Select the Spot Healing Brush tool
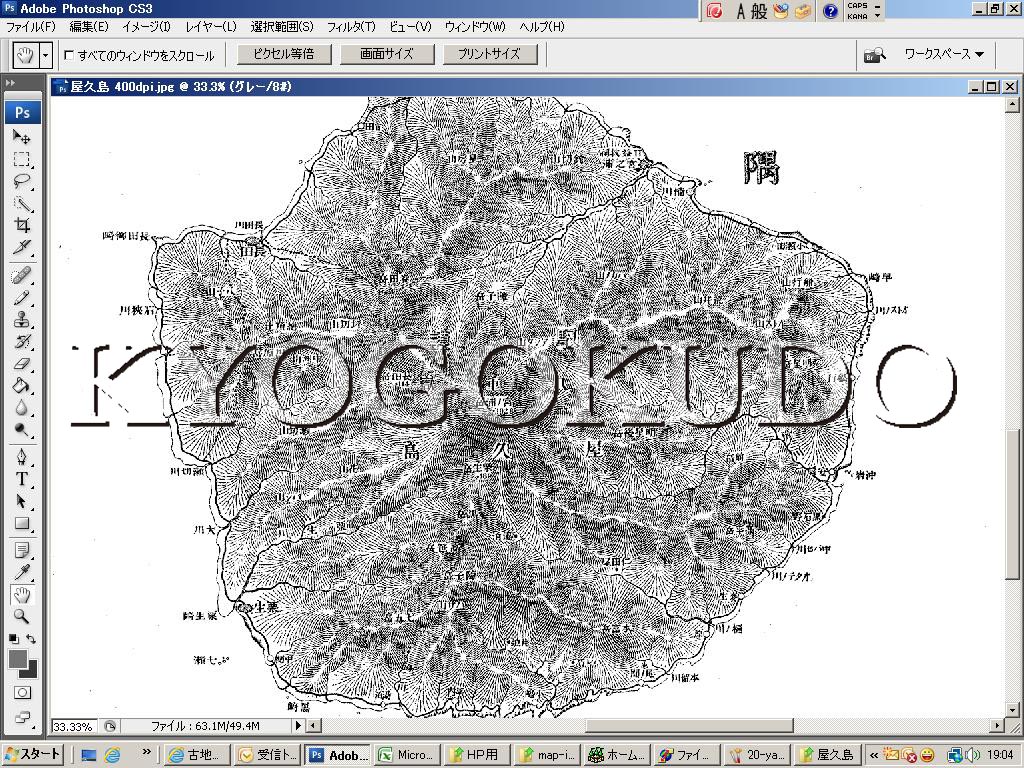The width and height of the screenshot is (1024, 768). tap(22, 275)
